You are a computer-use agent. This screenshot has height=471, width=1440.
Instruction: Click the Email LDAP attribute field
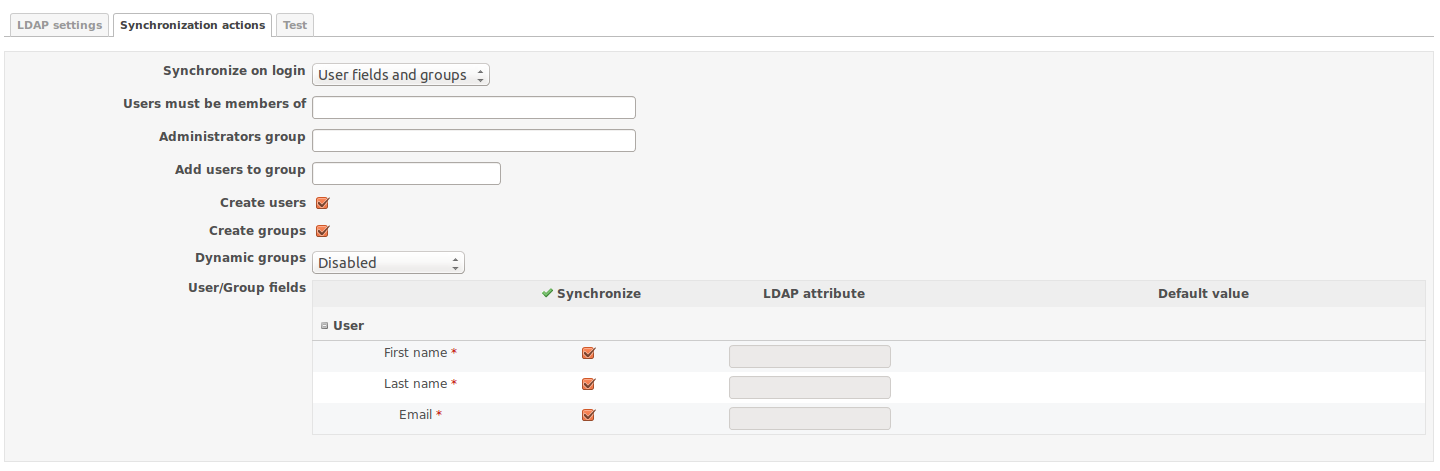(x=810, y=418)
